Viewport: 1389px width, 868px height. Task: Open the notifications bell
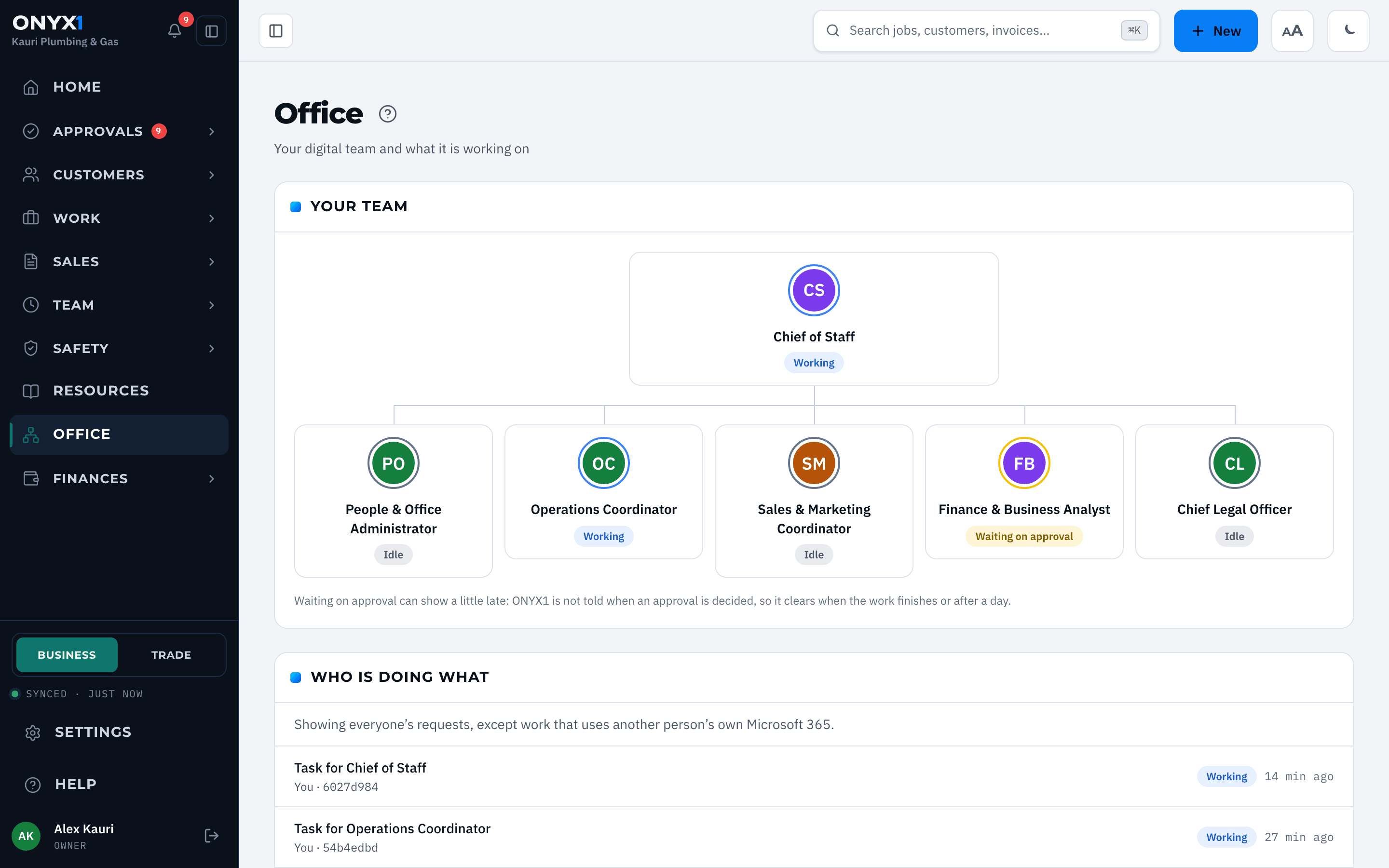coord(175,31)
